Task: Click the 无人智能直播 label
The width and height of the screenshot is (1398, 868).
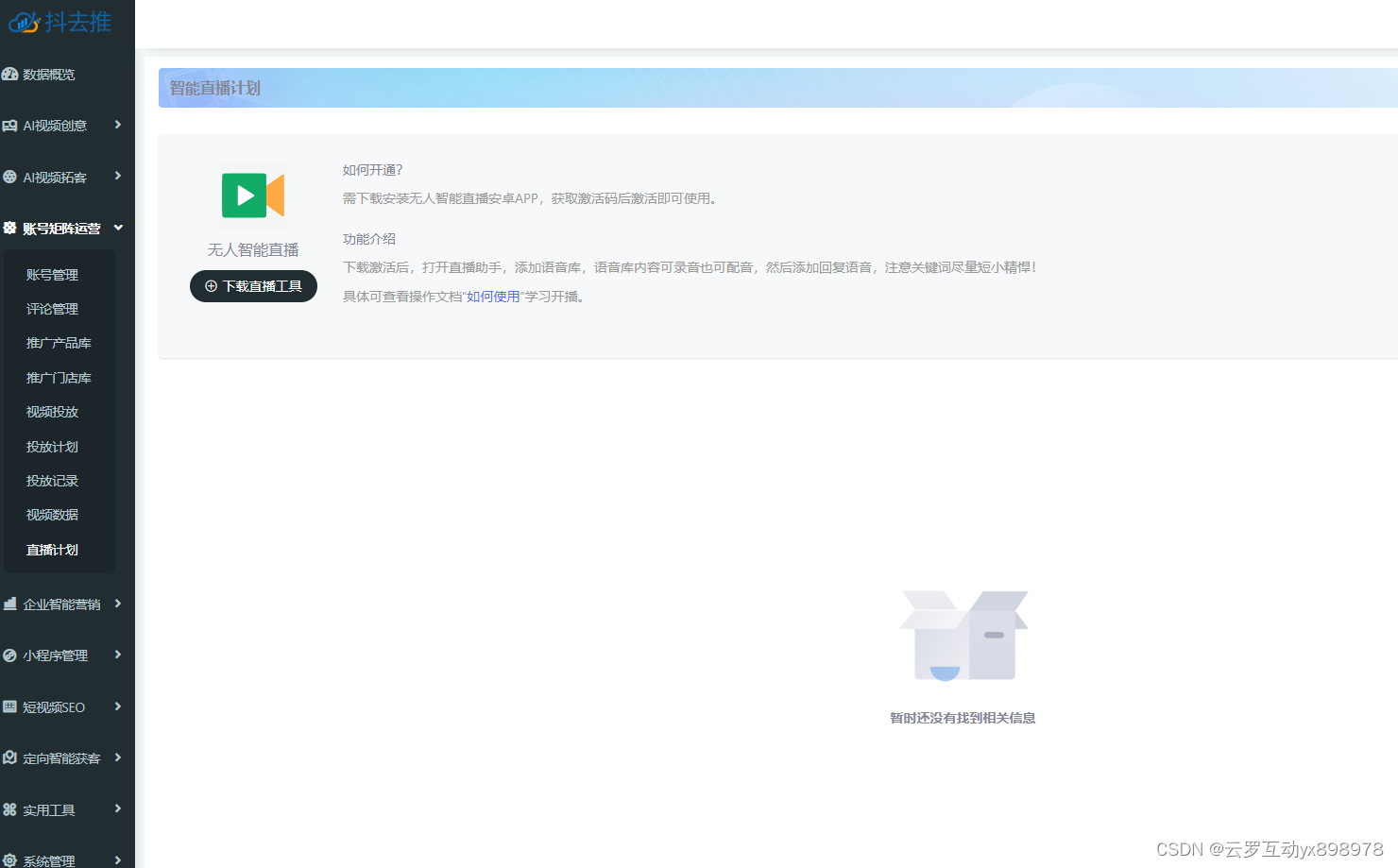Action: [x=253, y=249]
